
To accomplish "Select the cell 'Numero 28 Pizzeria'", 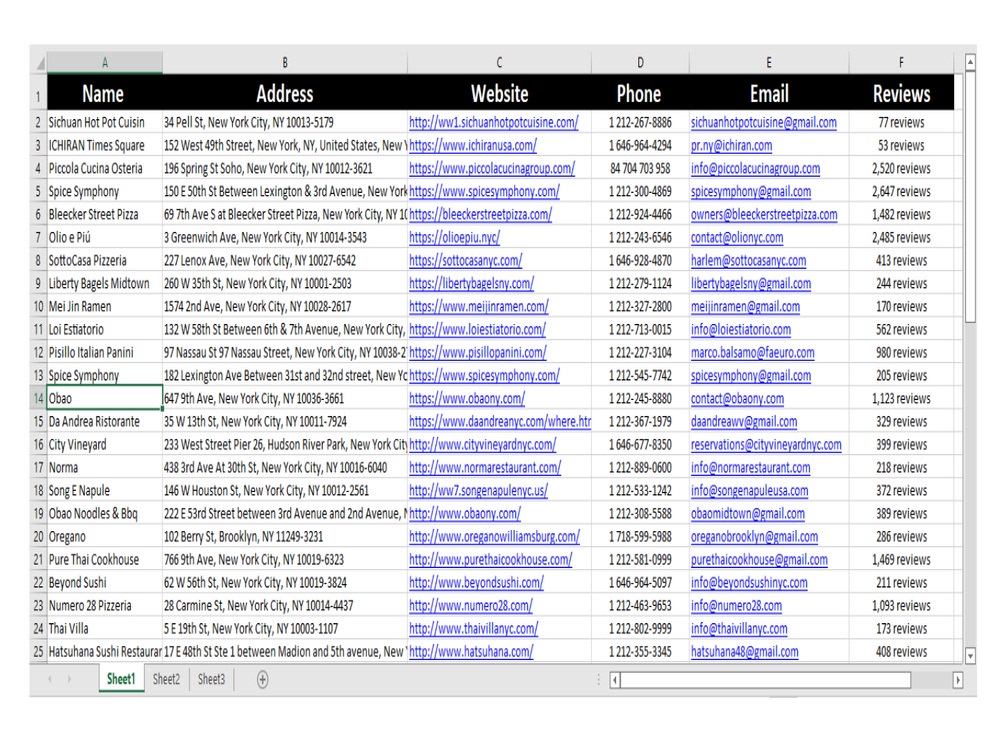I will pos(105,605).
